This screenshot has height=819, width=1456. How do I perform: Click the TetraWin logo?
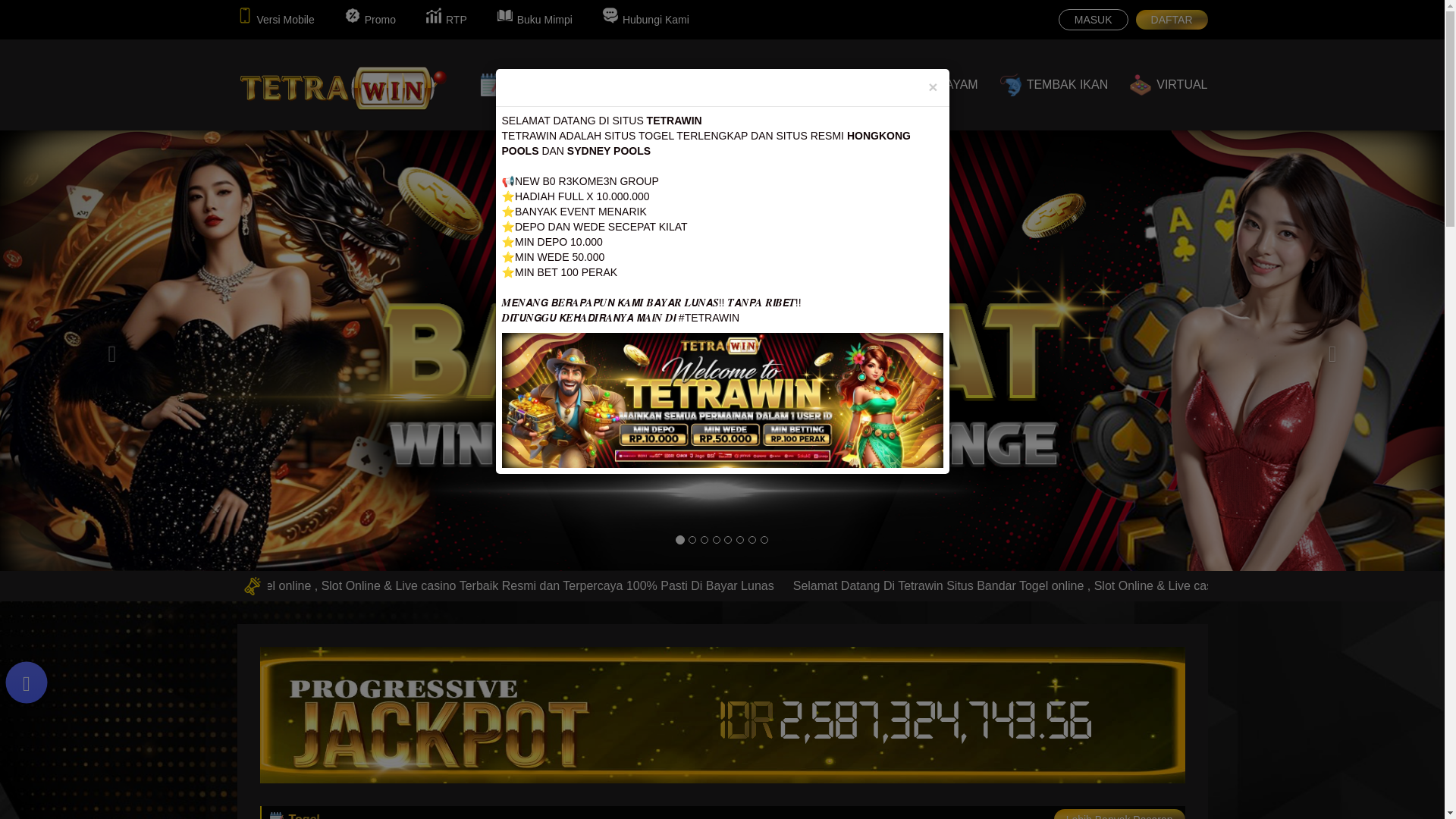(343, 87)
